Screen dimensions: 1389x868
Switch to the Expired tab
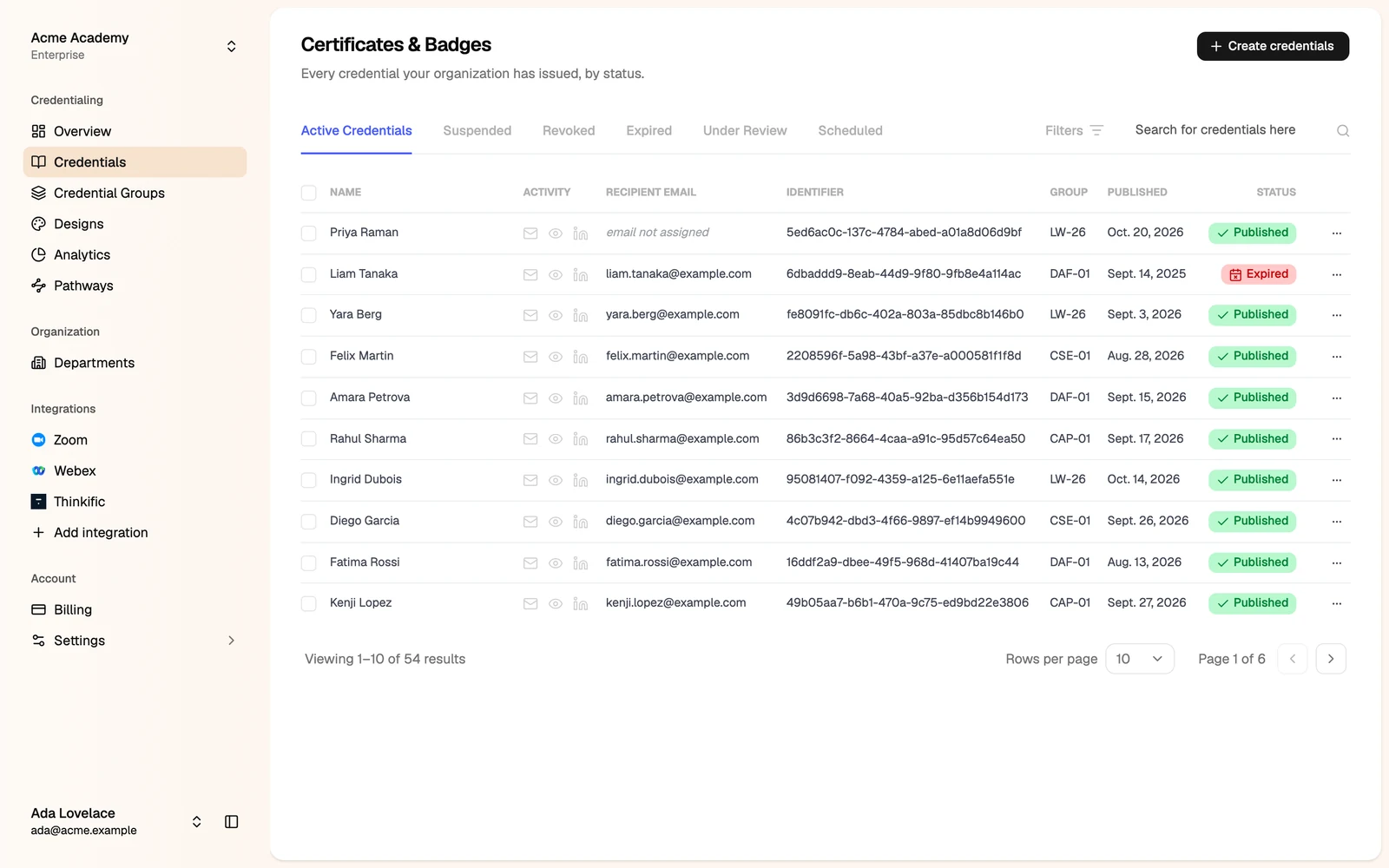tap(648, 130)
